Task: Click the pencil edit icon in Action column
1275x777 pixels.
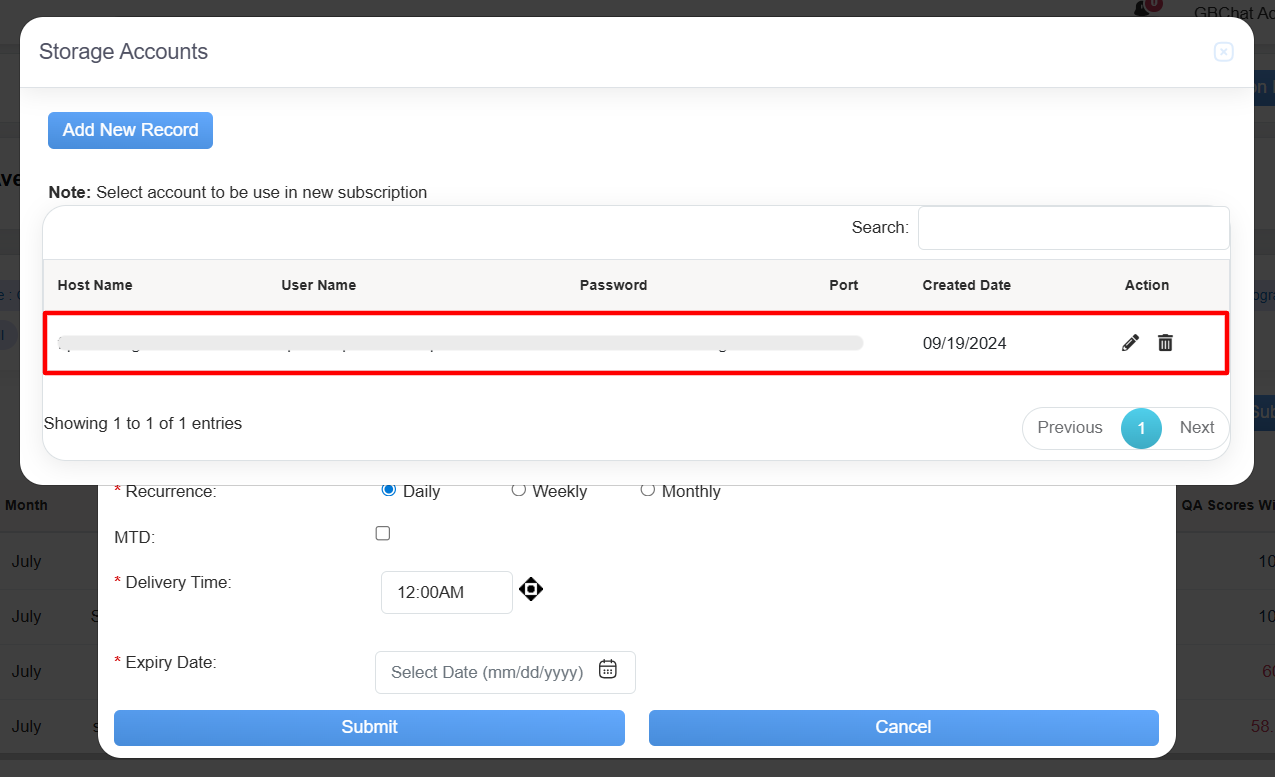Action: [x=1130, y=343]
